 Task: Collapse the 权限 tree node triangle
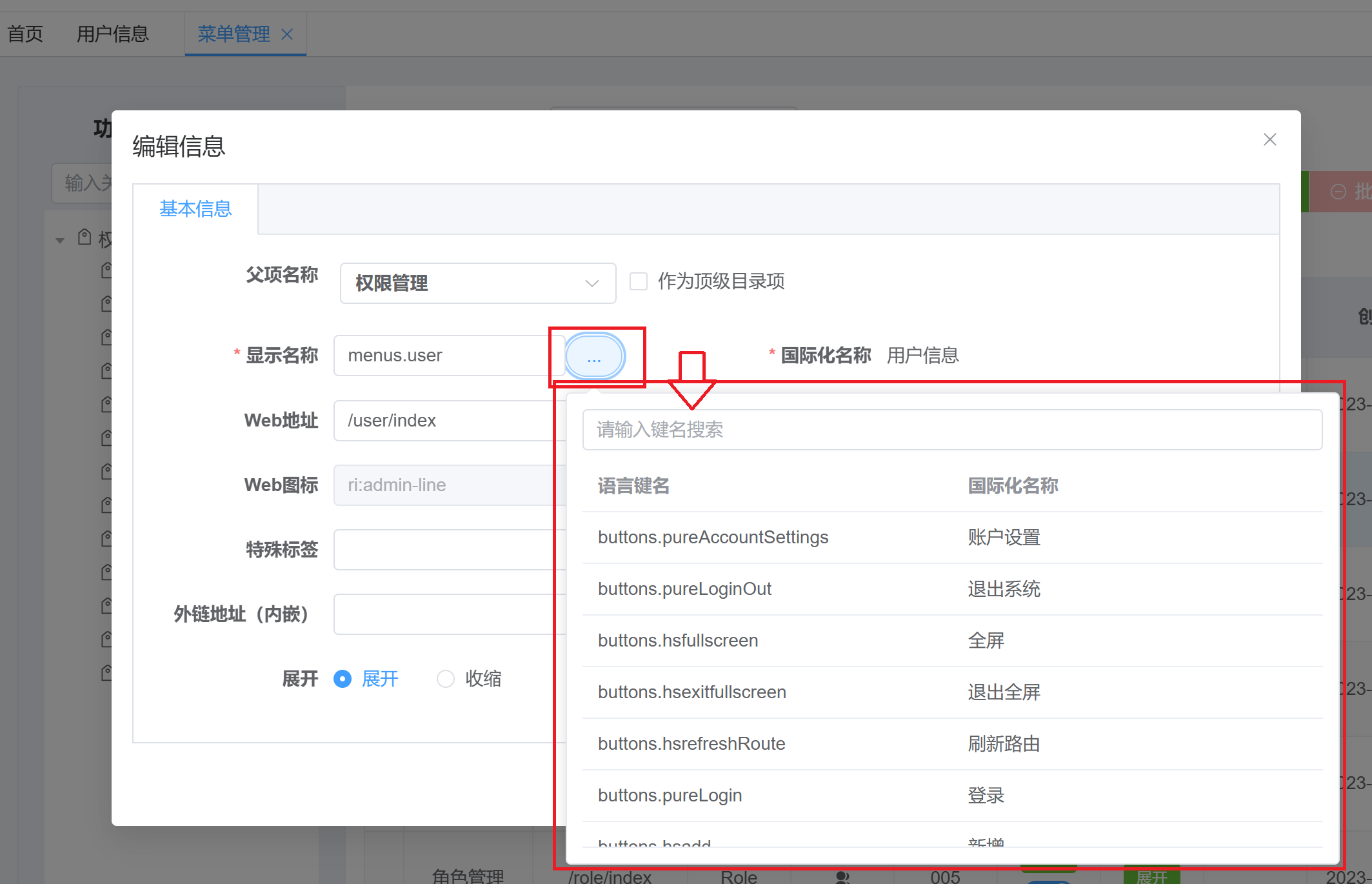[59, 239]
